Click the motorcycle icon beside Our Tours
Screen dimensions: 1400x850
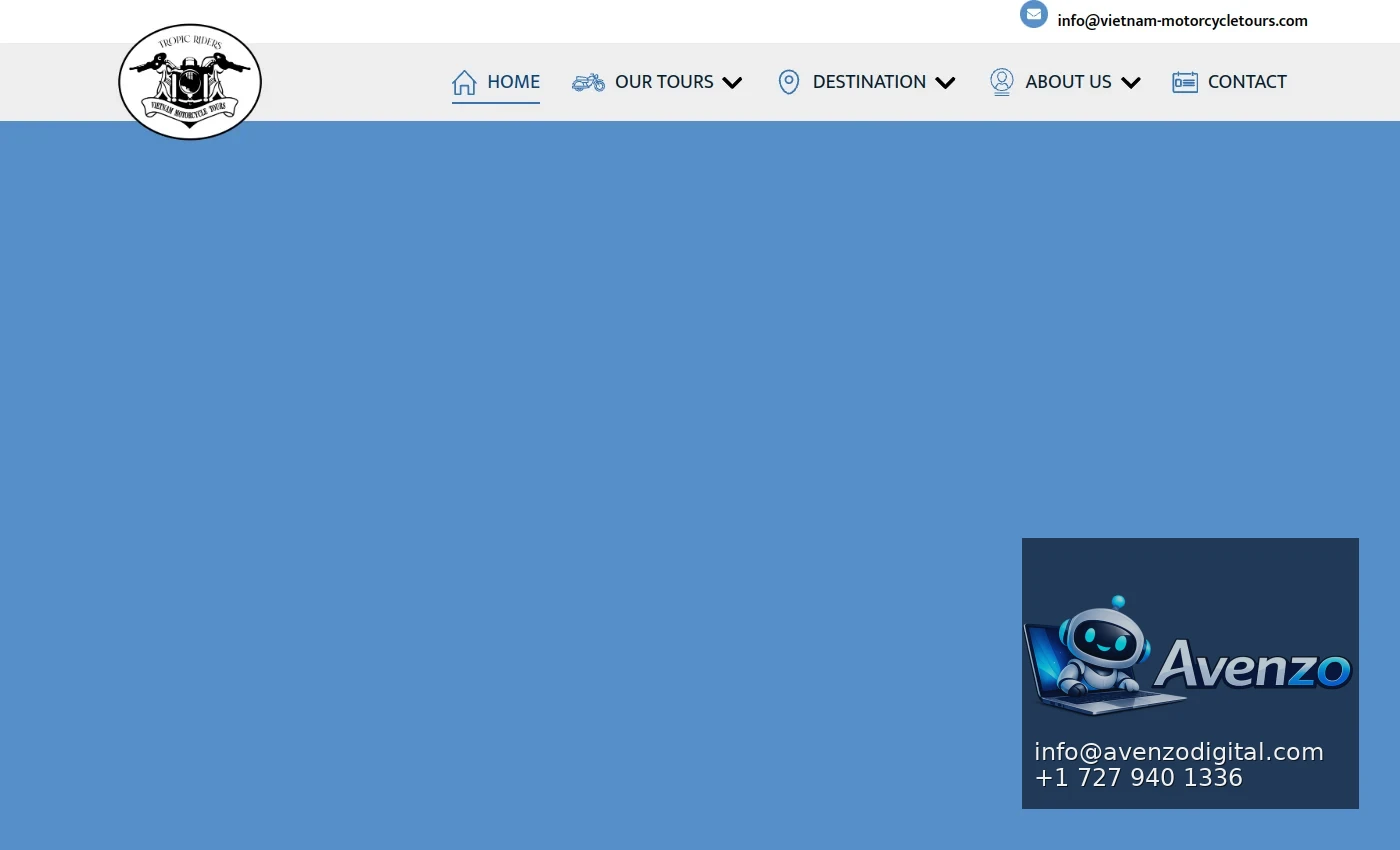[588, 82]
